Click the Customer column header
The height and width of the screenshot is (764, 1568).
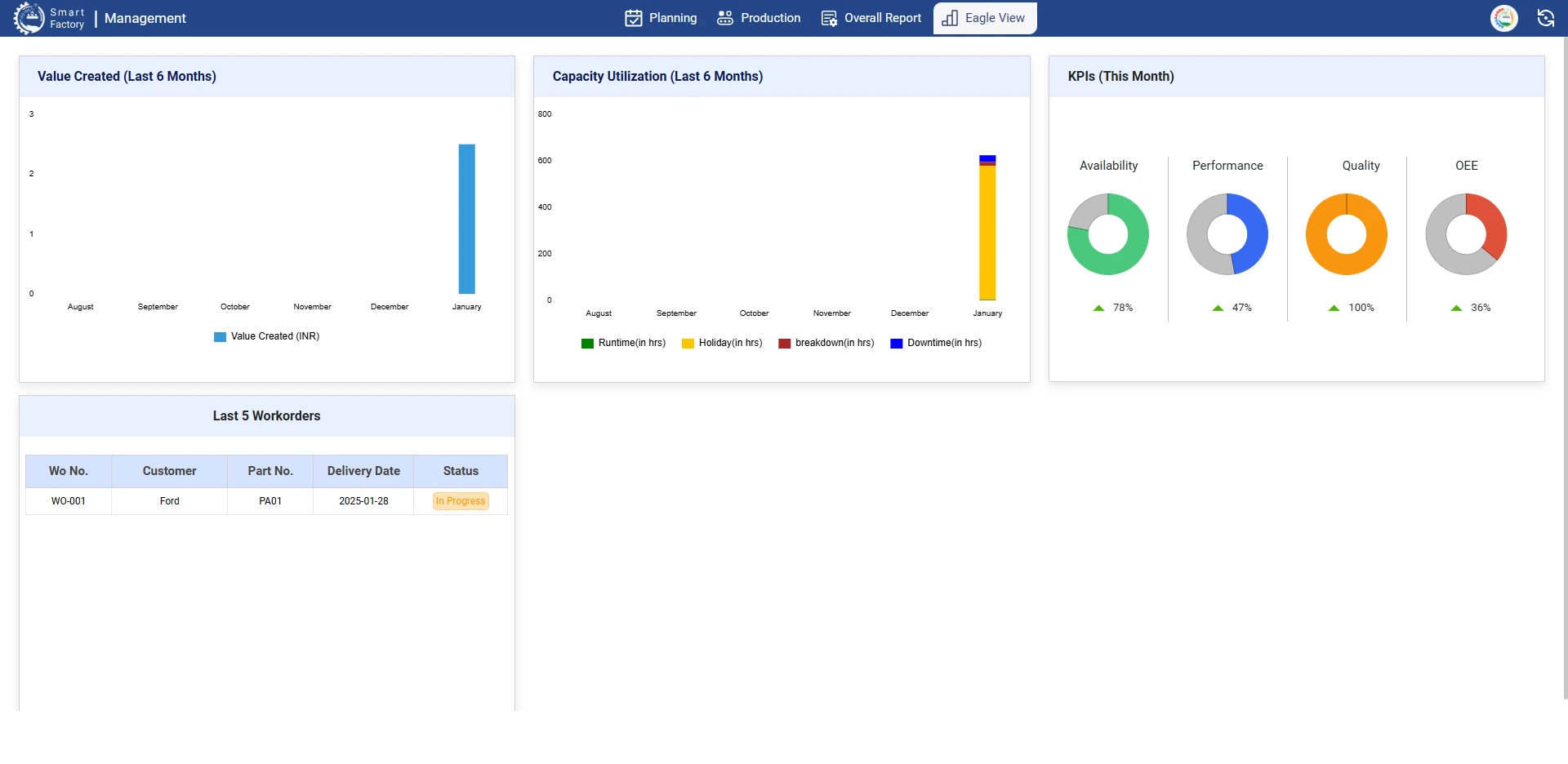169,471
